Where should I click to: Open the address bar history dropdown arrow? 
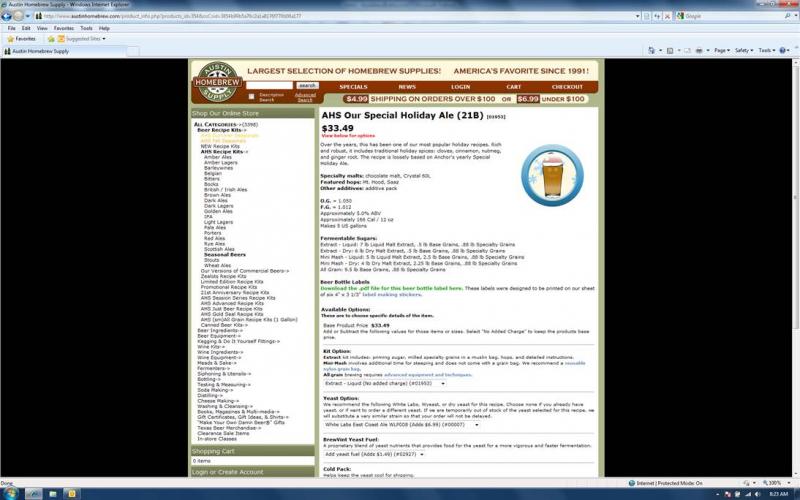(637, 16)
